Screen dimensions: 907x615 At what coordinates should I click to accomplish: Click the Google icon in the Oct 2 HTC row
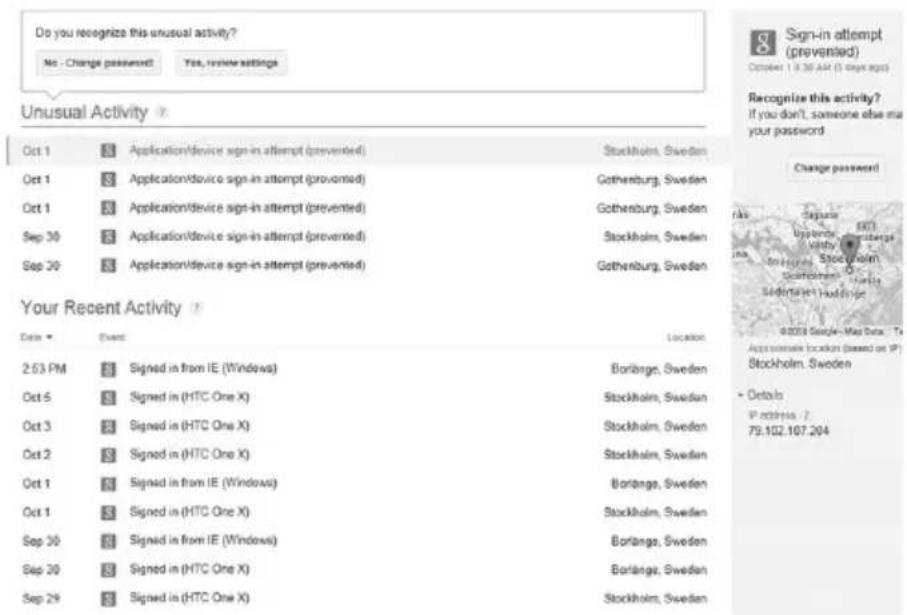108,455
